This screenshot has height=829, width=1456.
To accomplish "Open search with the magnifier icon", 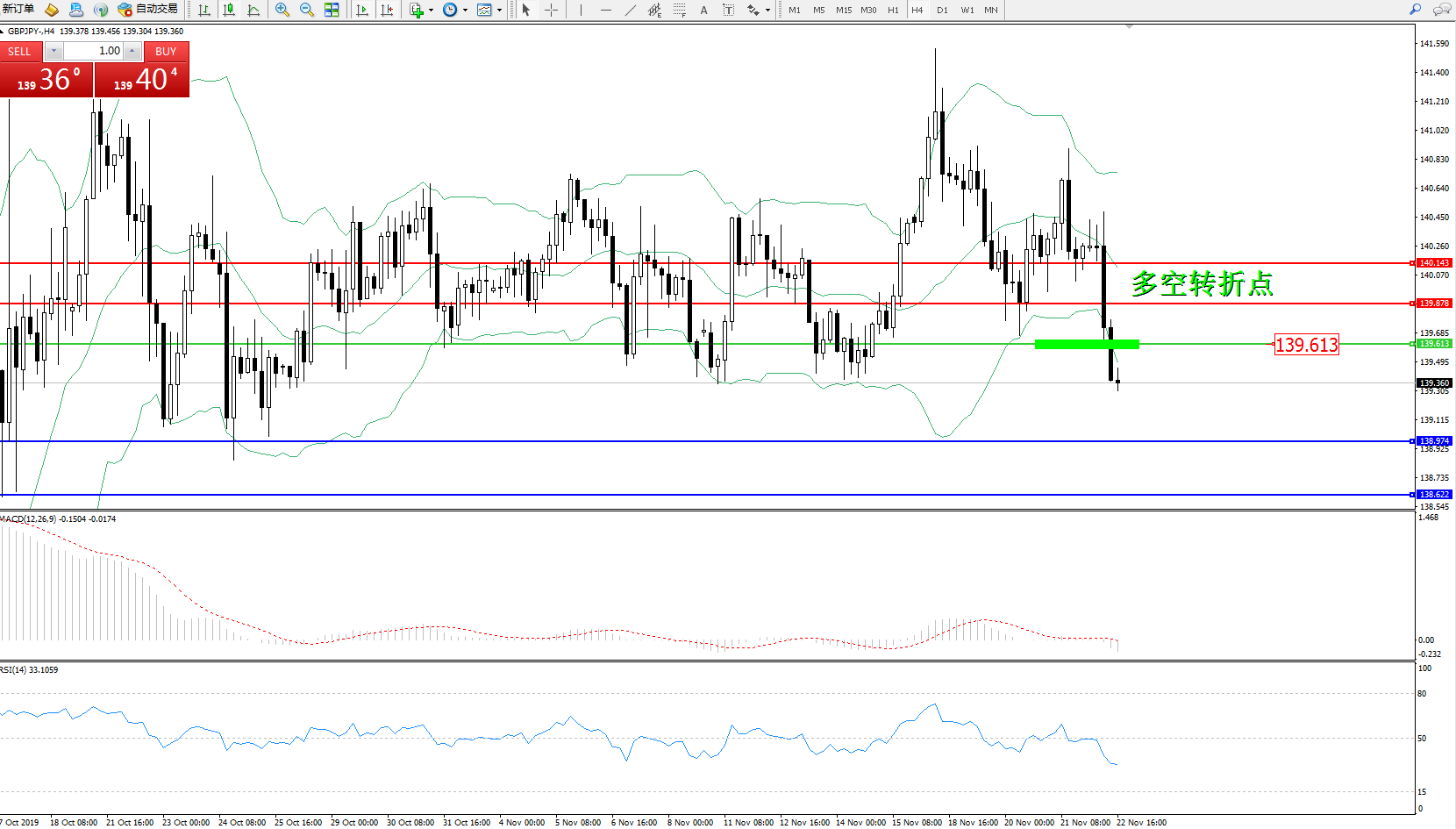I will pyautogui.click(x=1415, y=10).
